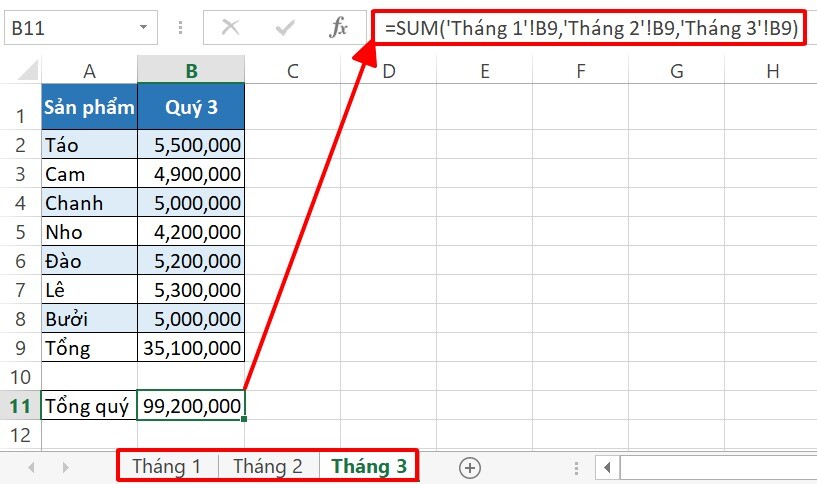Select row 11 header

[20, 405]
